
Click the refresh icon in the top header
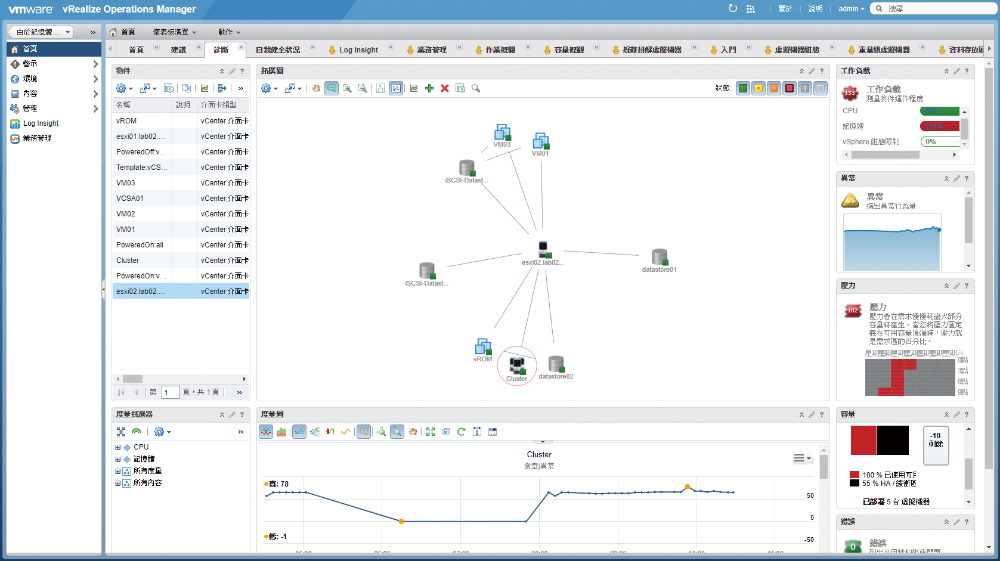pos(732,8)
